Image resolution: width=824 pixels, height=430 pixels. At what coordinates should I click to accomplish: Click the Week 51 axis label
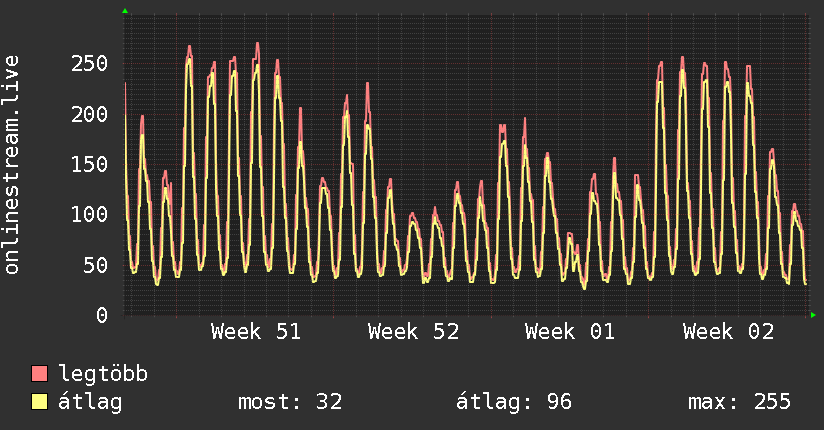tap(256, 332)
